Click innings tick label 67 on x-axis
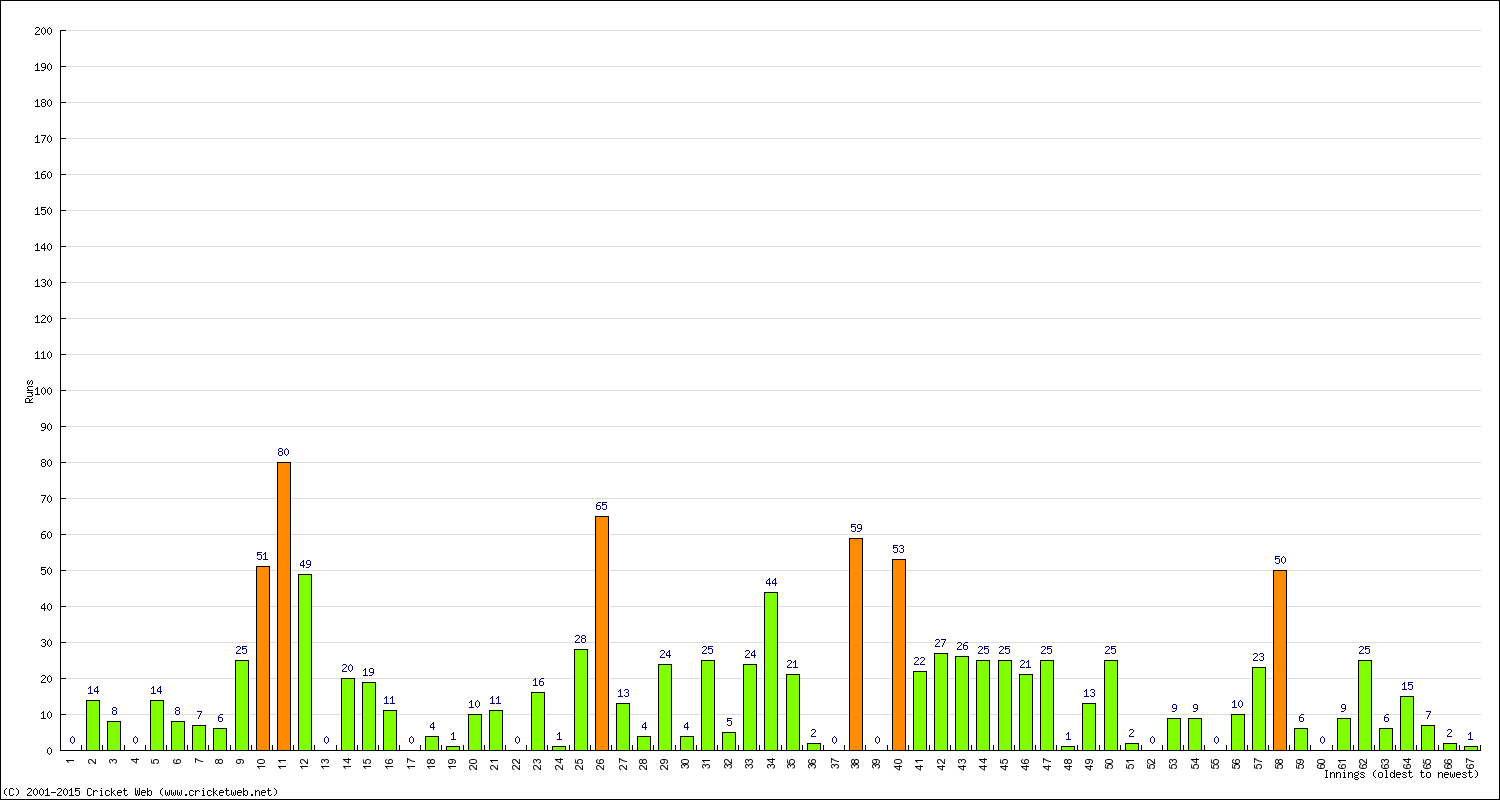This screenshot has height=800, width=1500. click(1470, 763)
